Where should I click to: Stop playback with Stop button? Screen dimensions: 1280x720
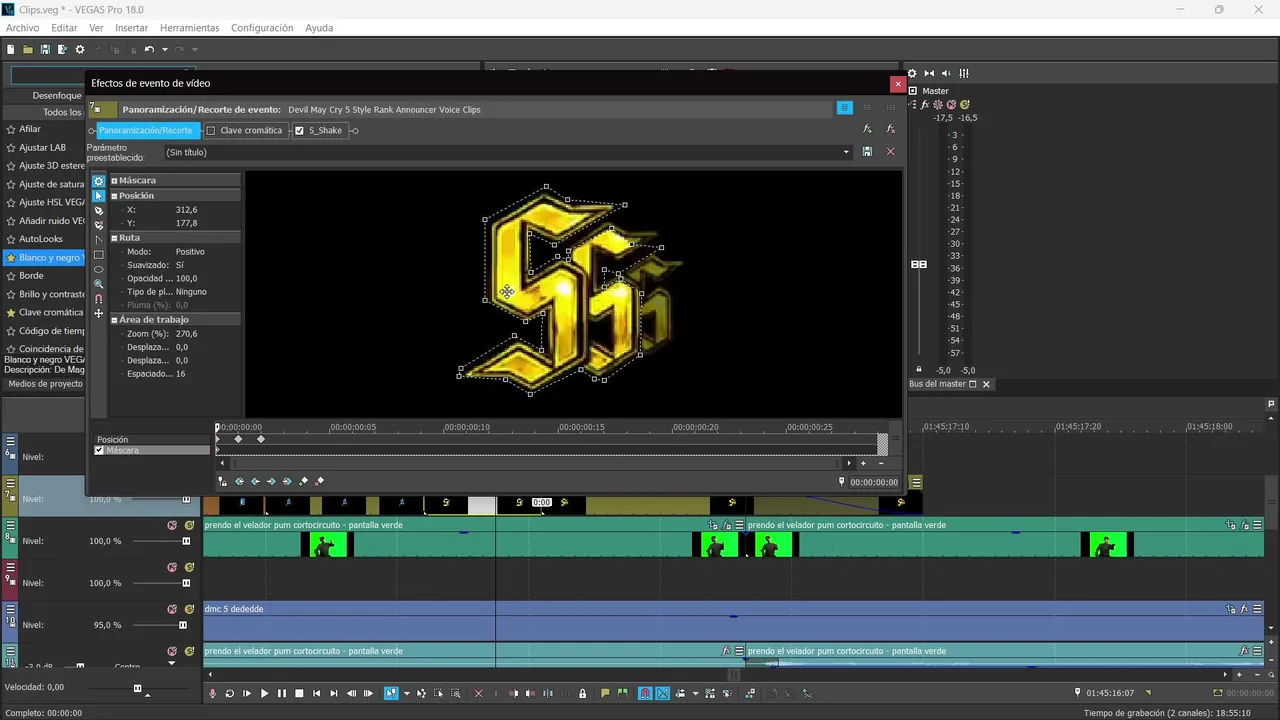coord(299,693)
